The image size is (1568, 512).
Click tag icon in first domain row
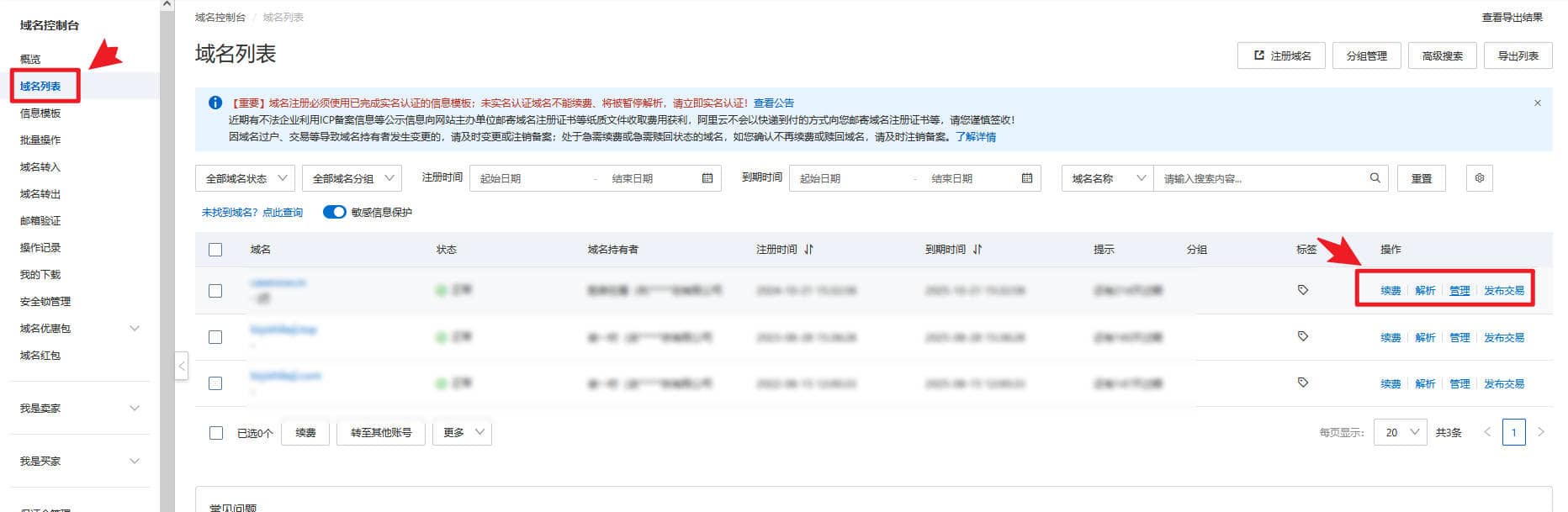[1302, 290]
